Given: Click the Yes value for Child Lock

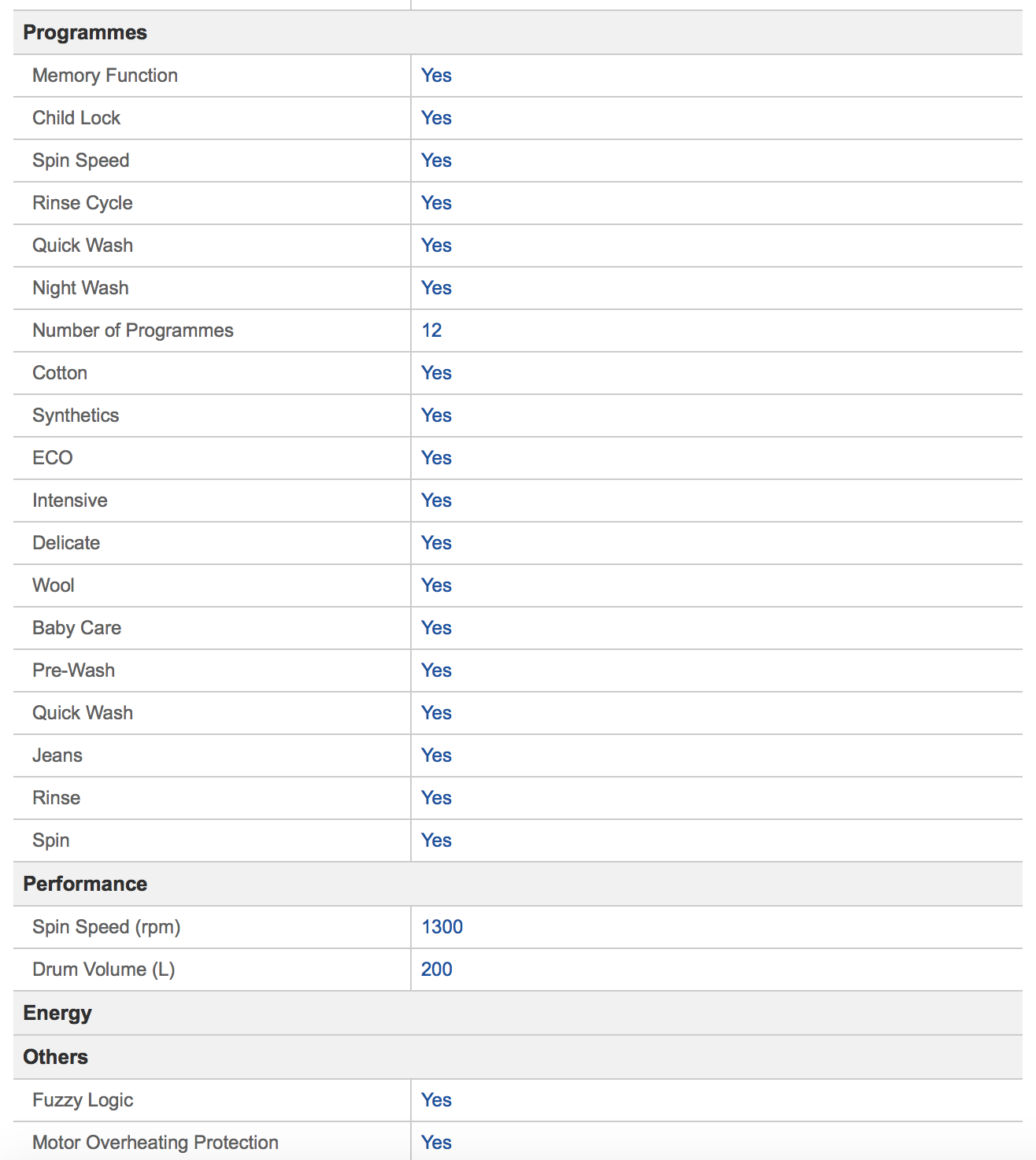Looking at the screenshot, I should (x=436, y=118).
